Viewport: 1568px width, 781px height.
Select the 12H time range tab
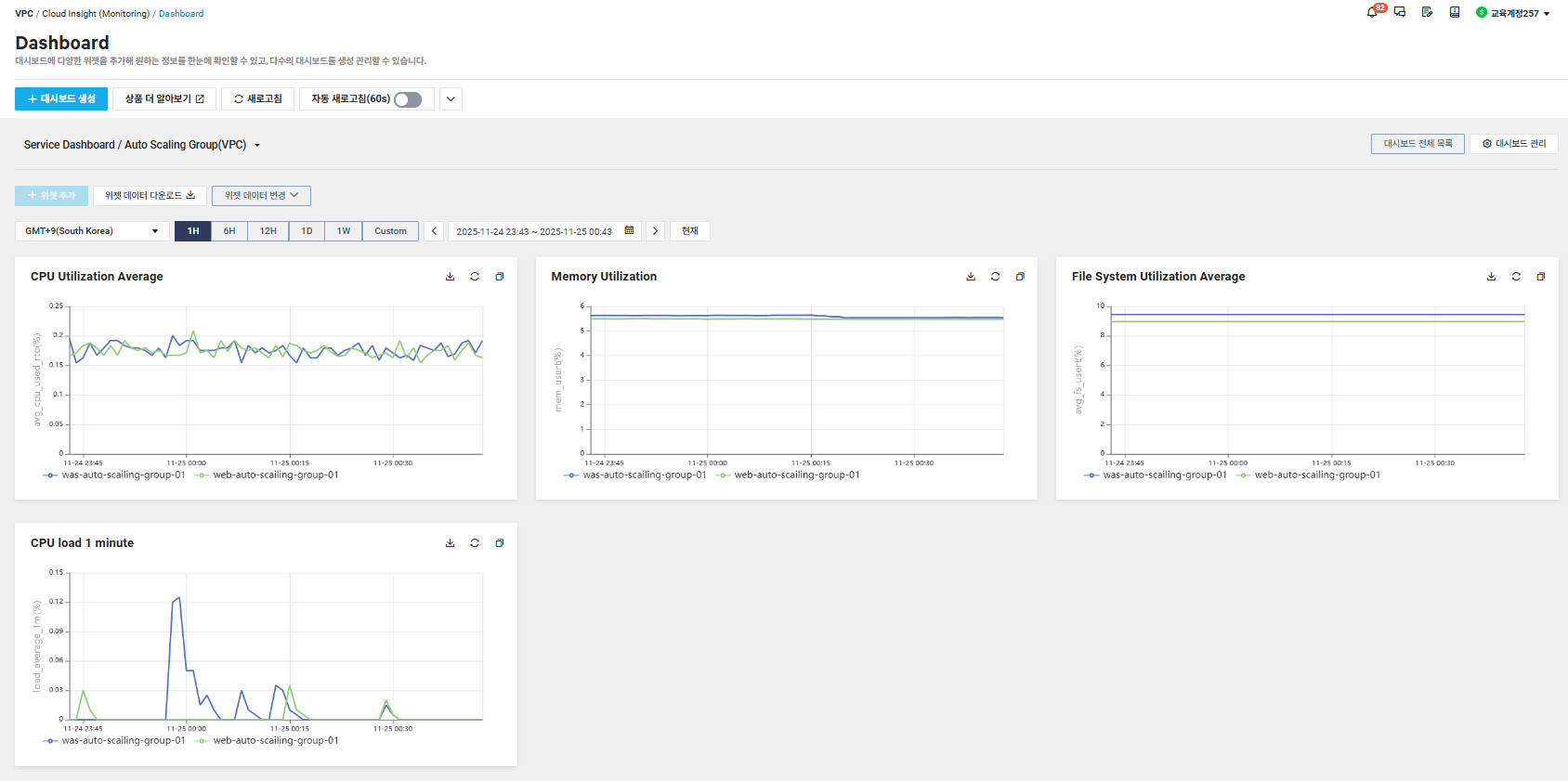click(268, 231)
